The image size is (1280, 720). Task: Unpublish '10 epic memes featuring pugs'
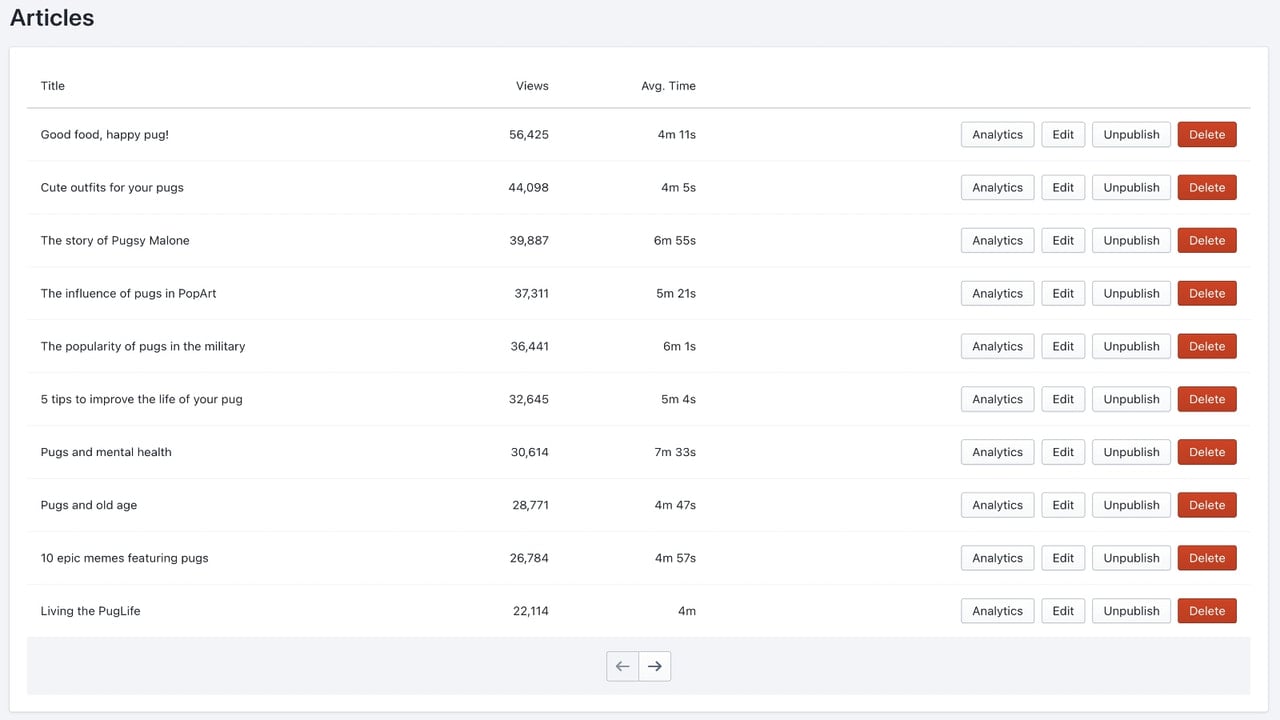[x=1131, y=559]
